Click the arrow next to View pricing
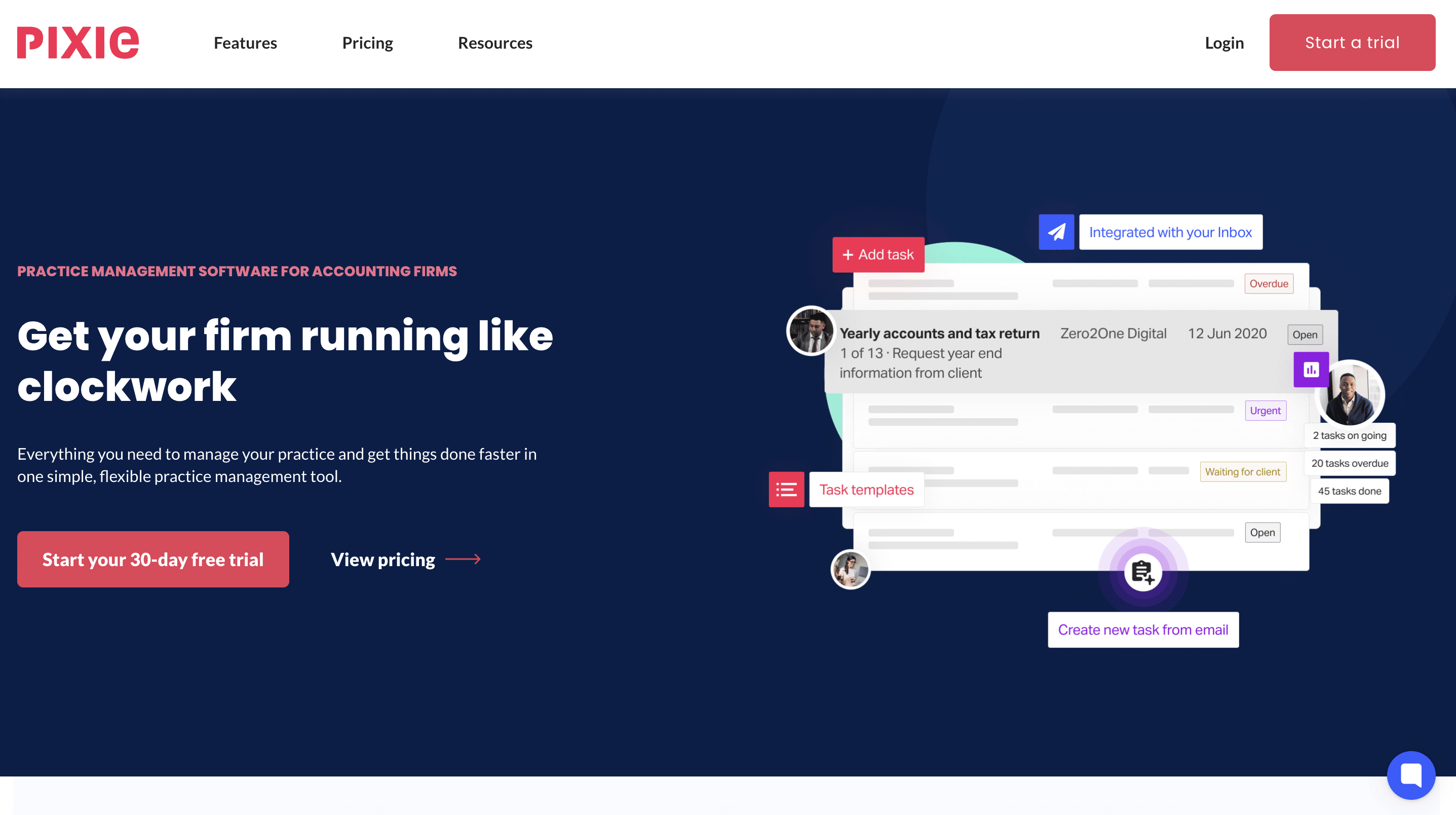 pyautogui.click(x=464, y=560)
